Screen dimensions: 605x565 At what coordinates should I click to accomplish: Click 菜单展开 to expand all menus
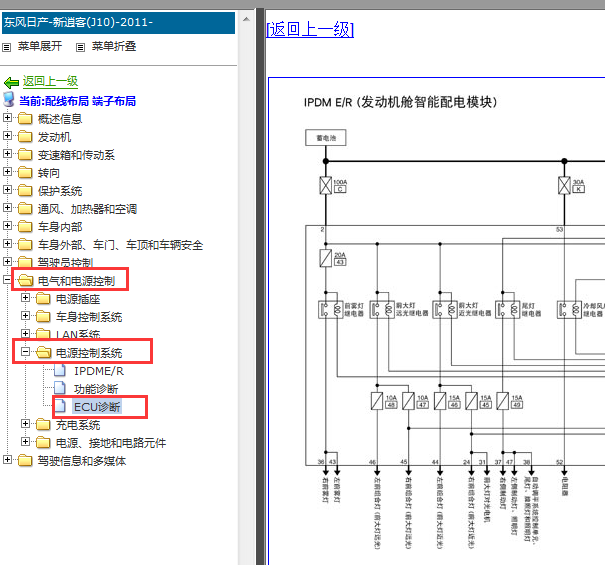point(40,46)
